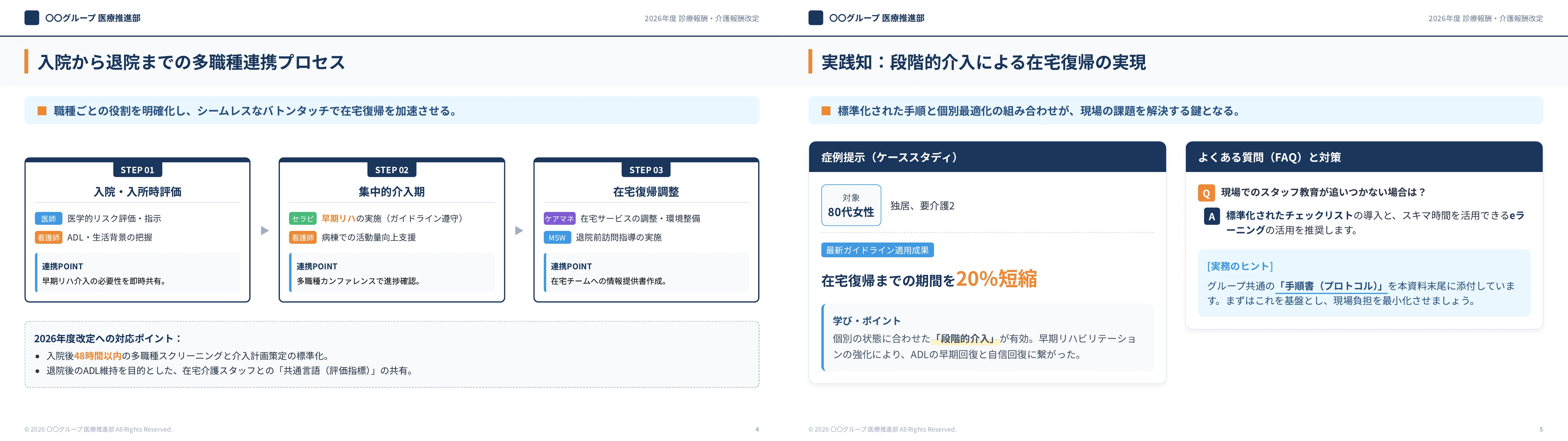Screen dimensions: 1568x441
Task: Click the text 在宅サービスの調整・環境整備
Action: point(640,219)
